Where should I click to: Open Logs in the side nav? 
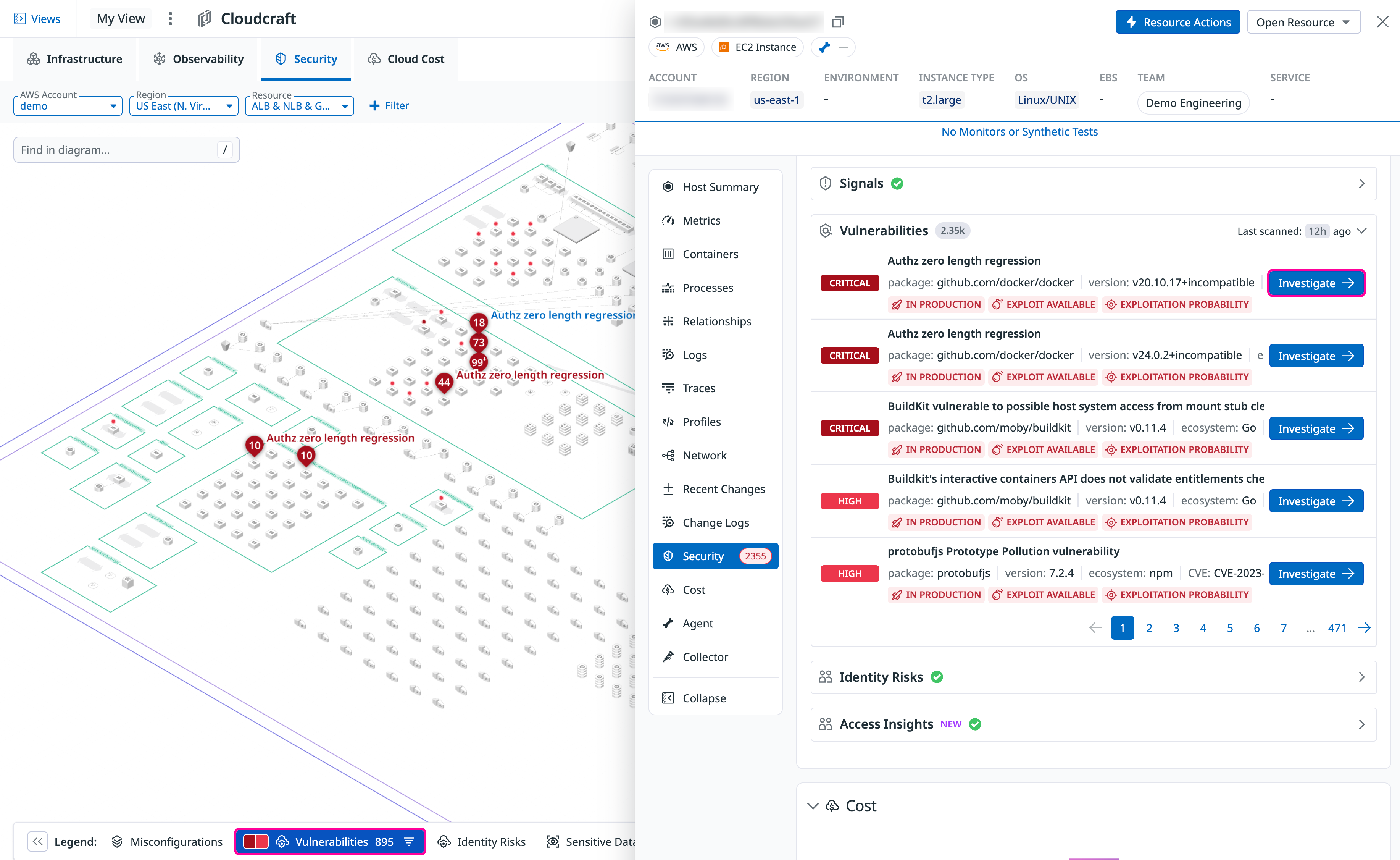(x=715, y=355)
